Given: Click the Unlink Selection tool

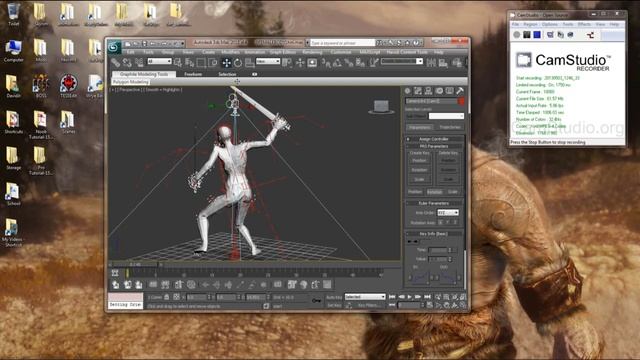Looking at the screenshot, I should (x=127, y=62).
